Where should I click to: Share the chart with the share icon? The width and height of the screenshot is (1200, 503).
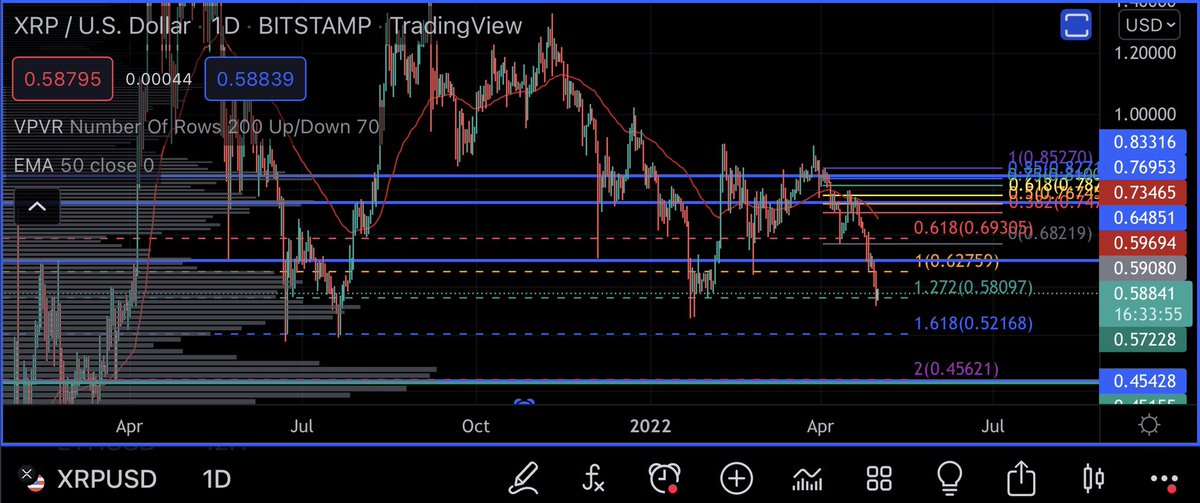pyautogui.click(x=1023, y=478)
